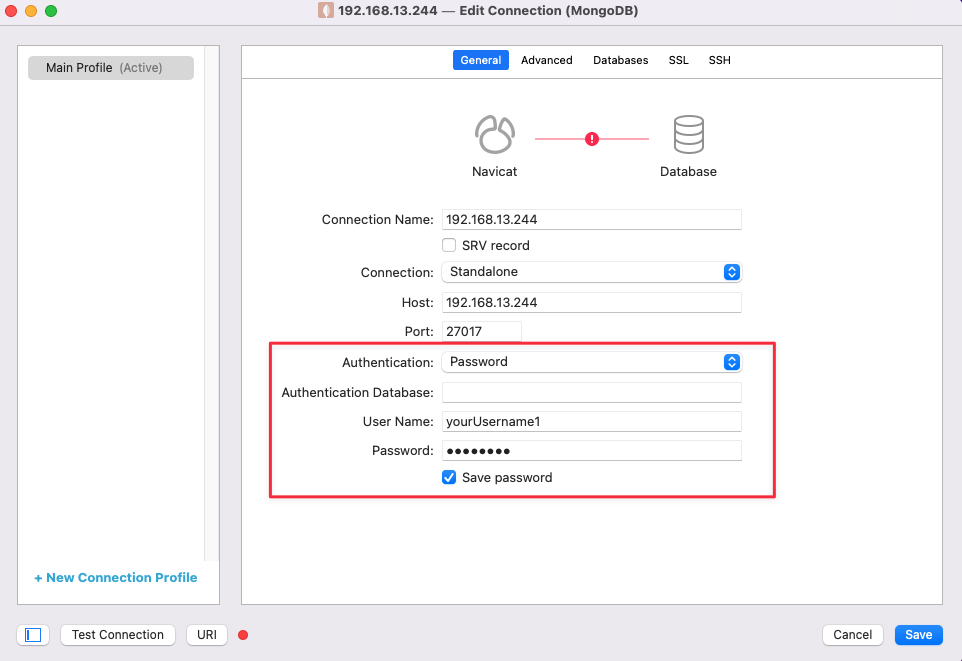Enable the SRV record checkbox
Image resolution: width=962 pixels, height=661 pixels.
(449, 245)
